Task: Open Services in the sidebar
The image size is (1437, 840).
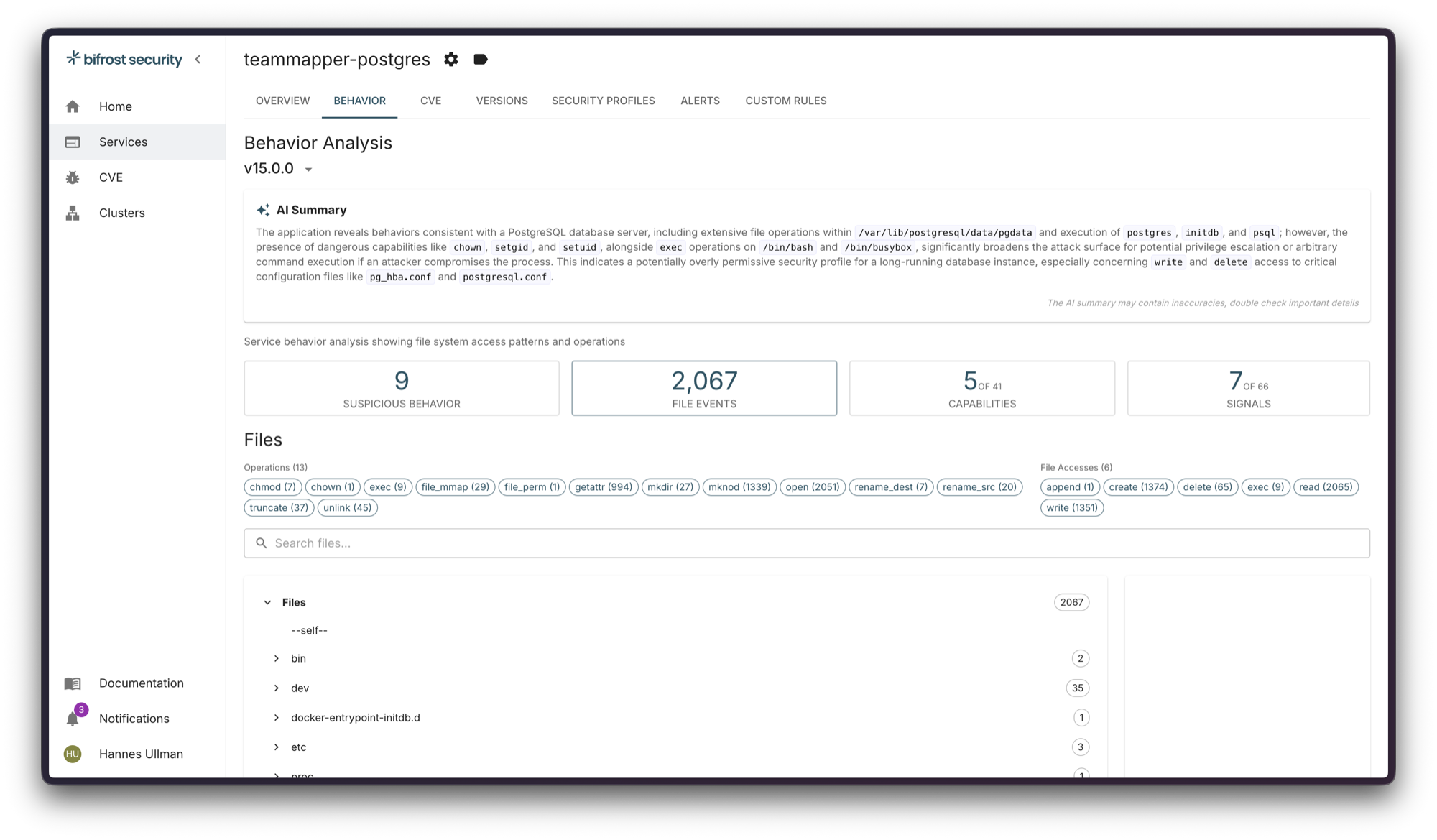Action: point(137,142)
